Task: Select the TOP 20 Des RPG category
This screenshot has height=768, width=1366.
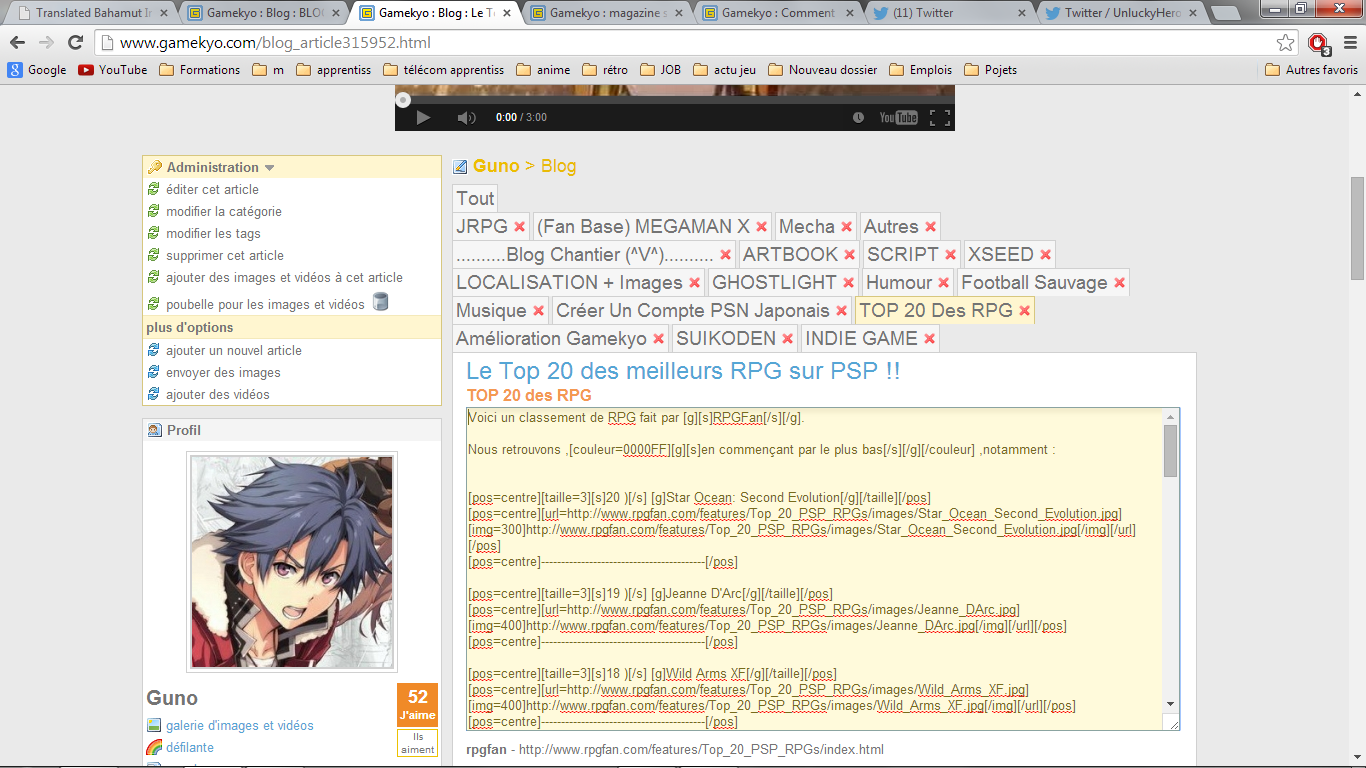Action: (935, 311)
